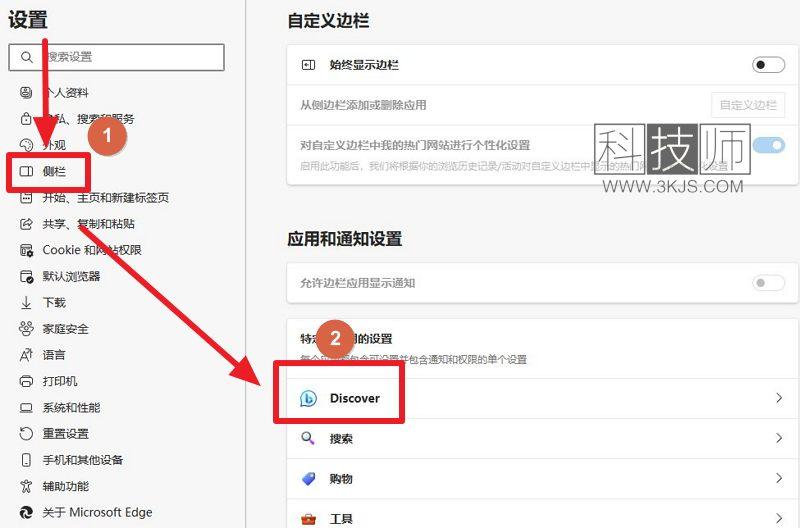Click the start page icon for 开始、主页和新建标签页

click(x=26, y=197)
